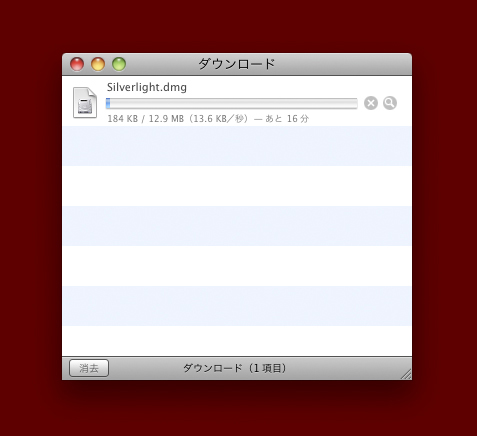The height and width of the screenshot is (436, 477).
Task: Click the download status text showing 184 KB
Action: point(208,119)
